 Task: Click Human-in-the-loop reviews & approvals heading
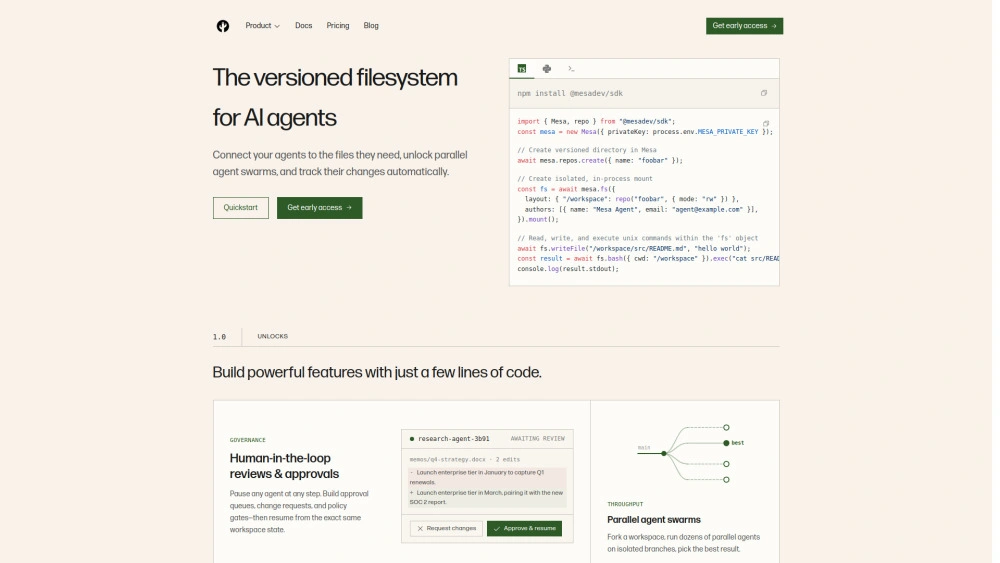pyautogui.click(x=284, y=466)
